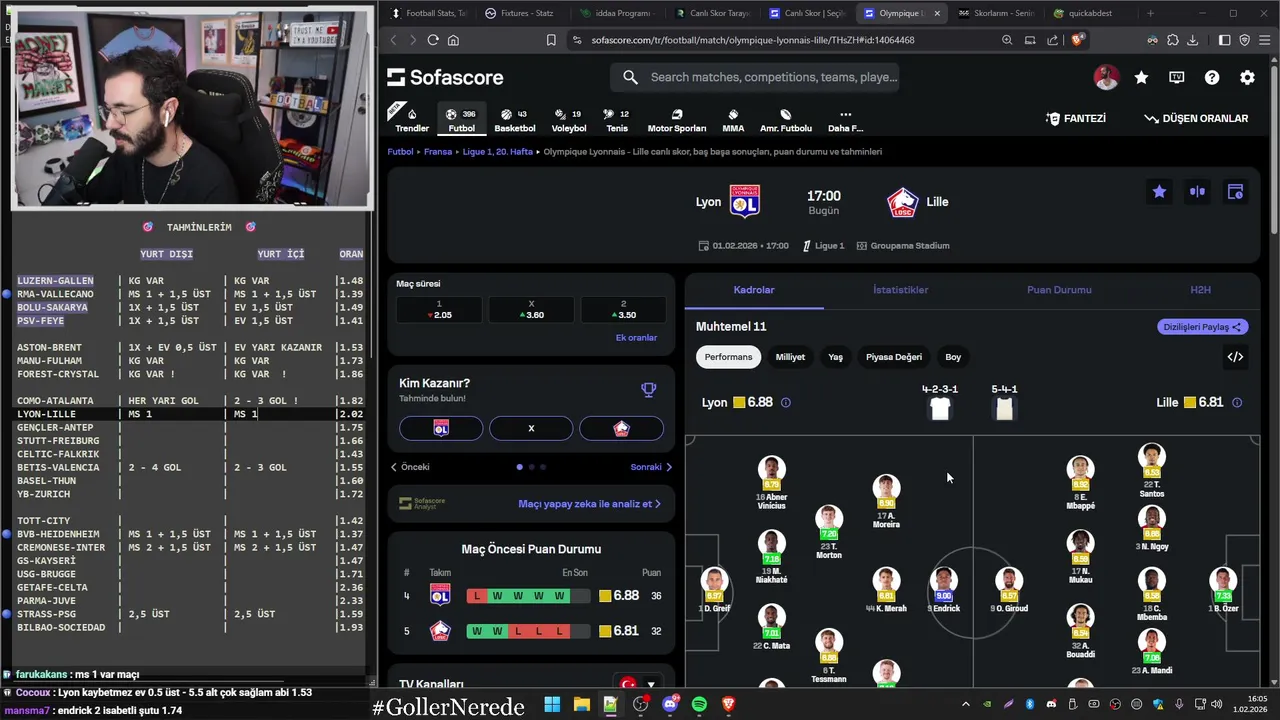Image resolution: width=1280 pixels, height=720 pixels.
Task: Open user profile avatar
Action: (1106, 77)
